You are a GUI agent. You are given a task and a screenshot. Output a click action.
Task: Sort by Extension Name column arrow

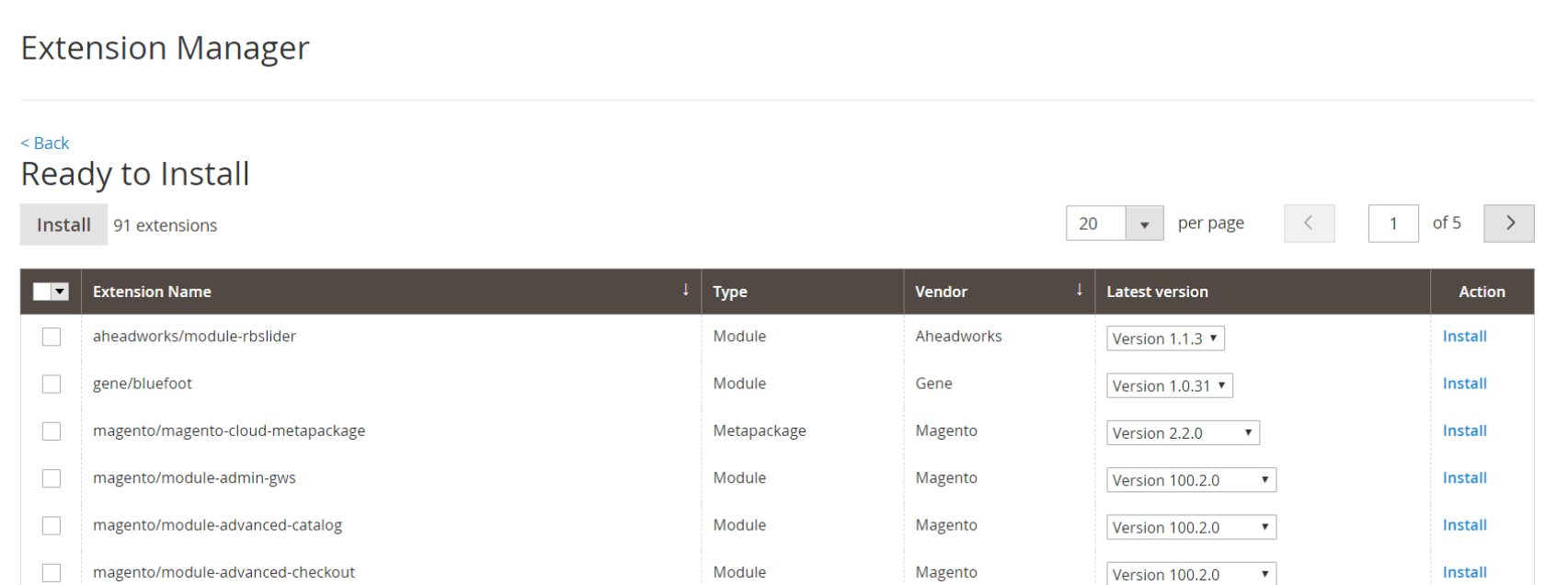[685, 291]
